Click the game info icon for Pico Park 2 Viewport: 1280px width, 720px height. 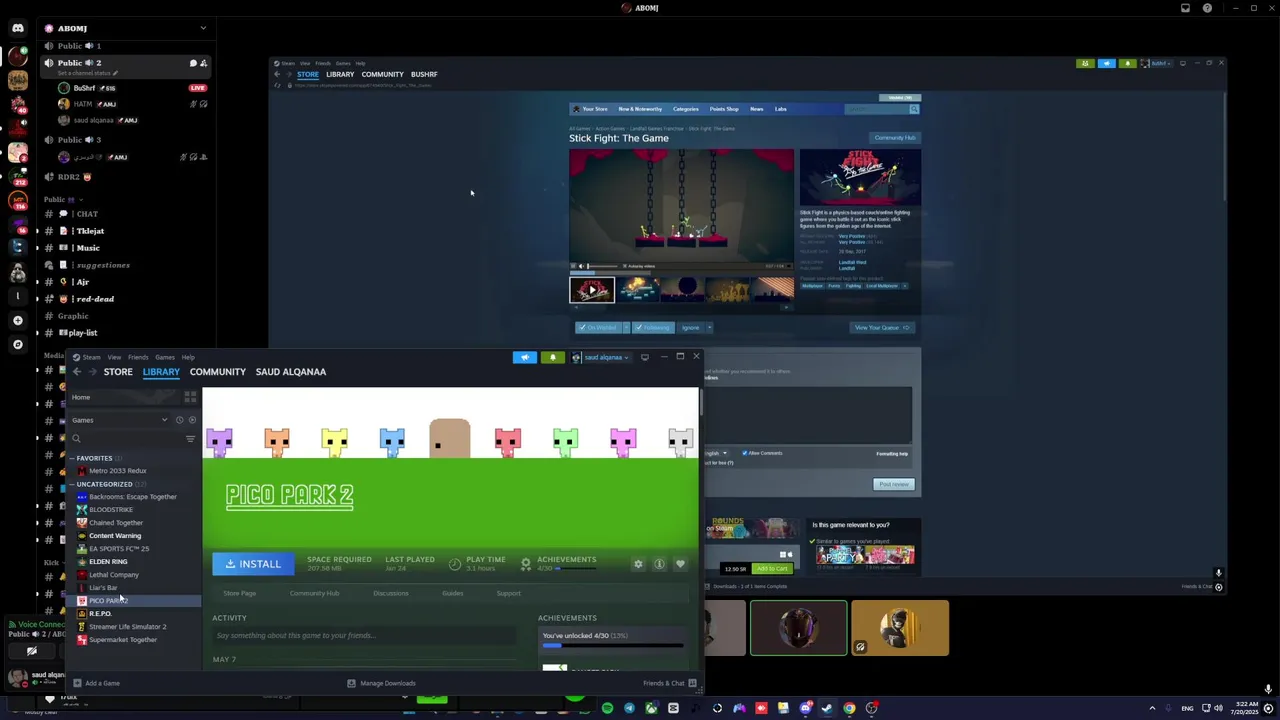659,564
